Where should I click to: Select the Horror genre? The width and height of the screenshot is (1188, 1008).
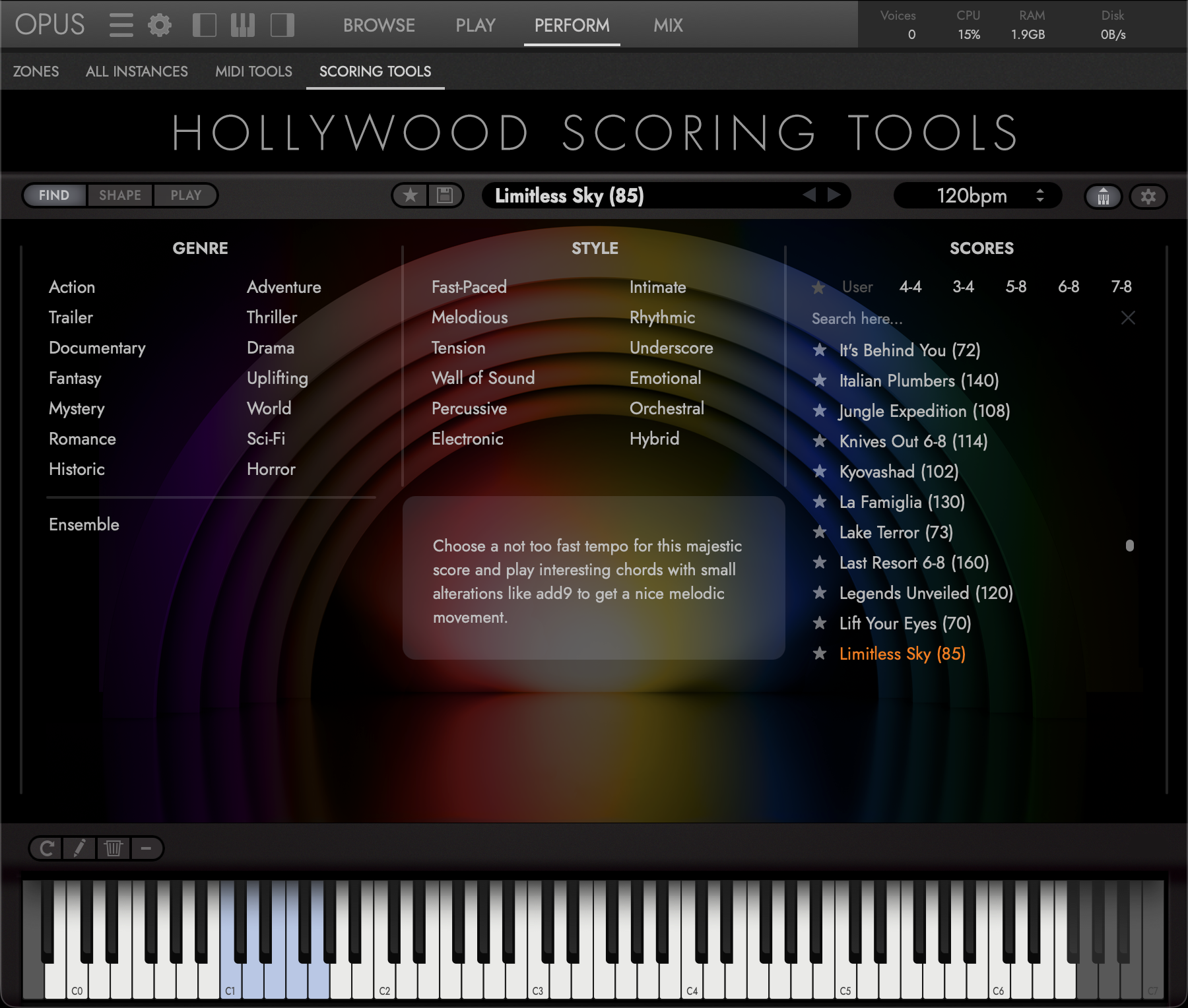pyautogui.click(x=271, y=469)
